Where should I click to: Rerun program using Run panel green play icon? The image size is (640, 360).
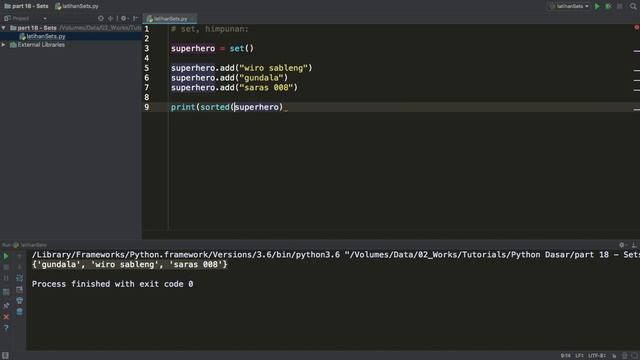point(6,257)
